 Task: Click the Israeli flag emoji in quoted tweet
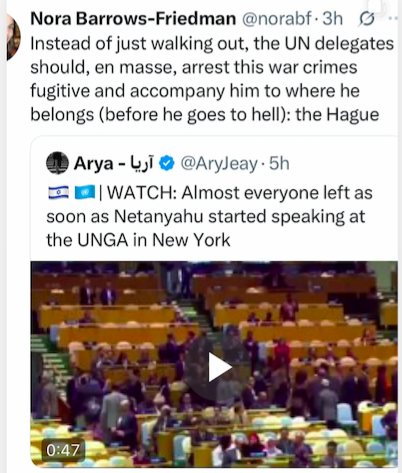58,193
